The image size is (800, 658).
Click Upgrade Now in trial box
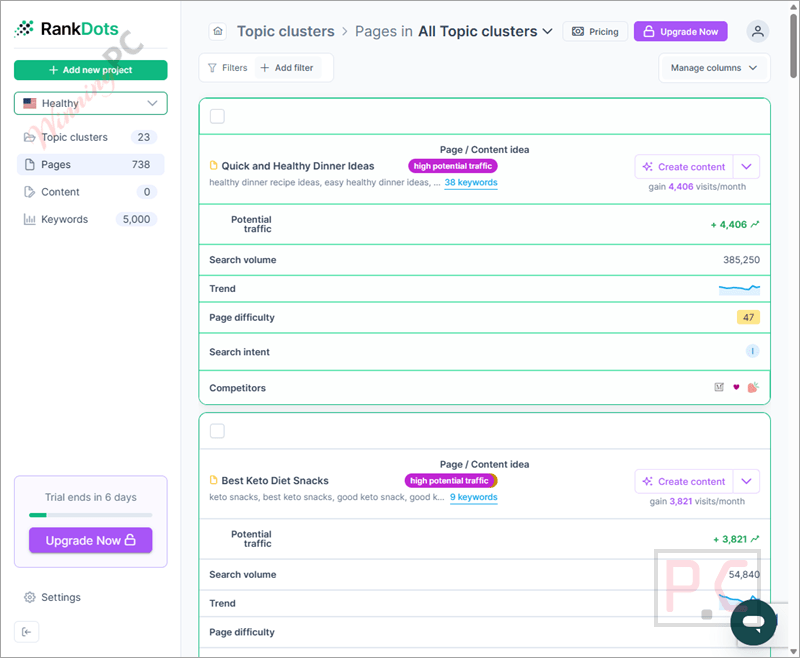click(x=91, y=540)
